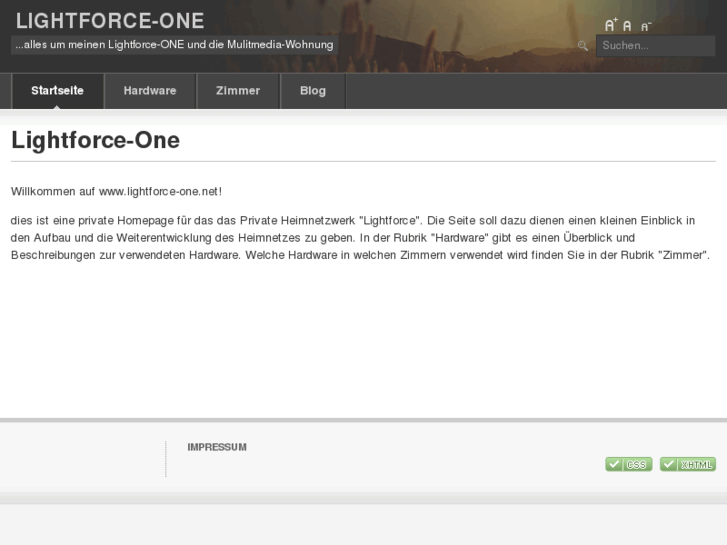Open the Impressum footer link
Screen dimensions: 727x545
tap(217, 447)
